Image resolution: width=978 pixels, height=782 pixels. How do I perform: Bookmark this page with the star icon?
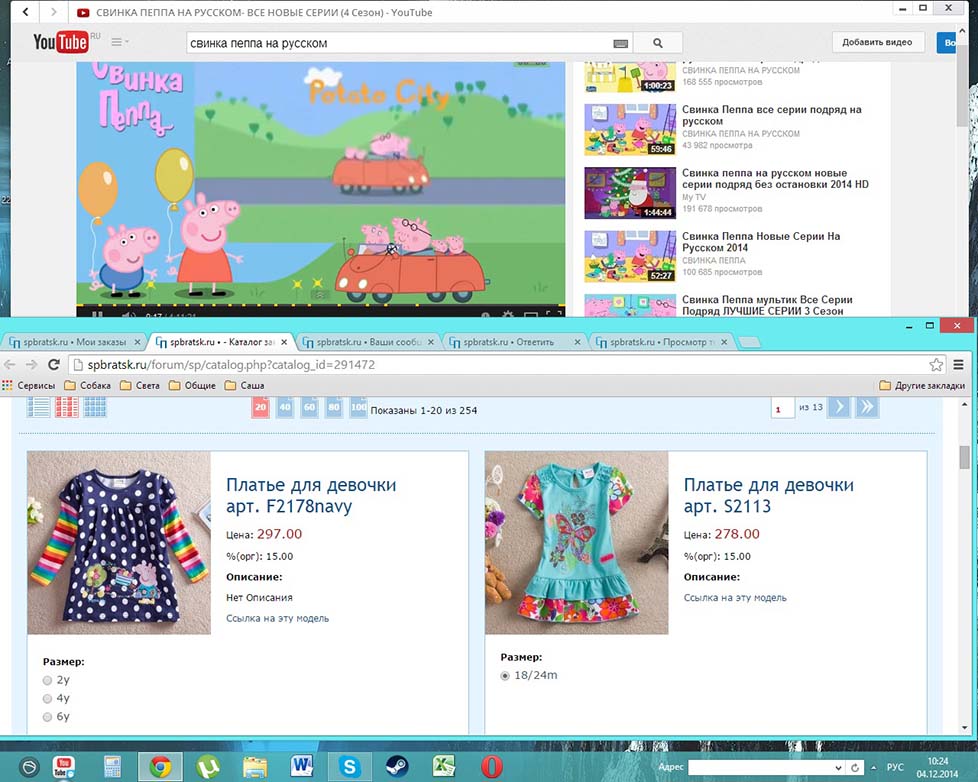click(x=936, y=365)
